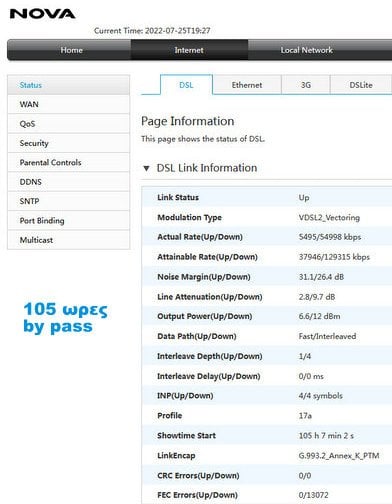392x504 pixels.
Task: Click the Interleave Depth(Up/Down) label
Action: tap(210, 356)
